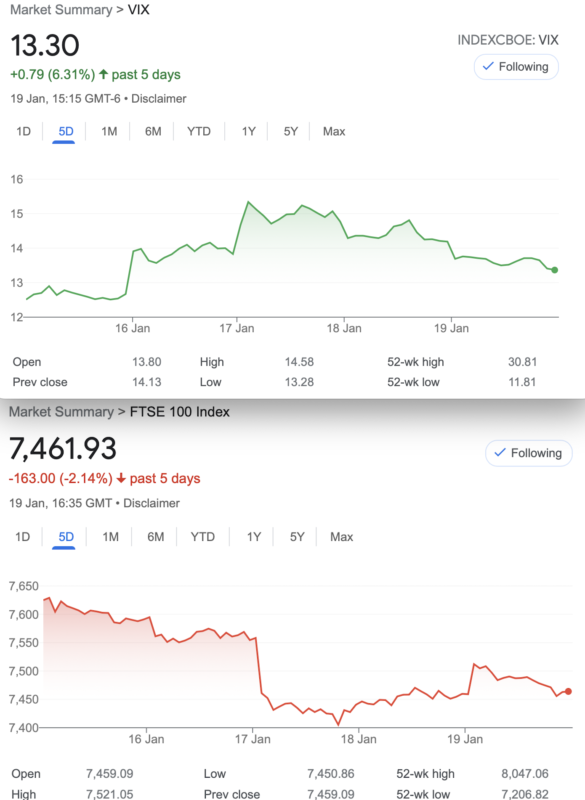
Task: Select YTD range for VIX
Action: pos(198,132)
